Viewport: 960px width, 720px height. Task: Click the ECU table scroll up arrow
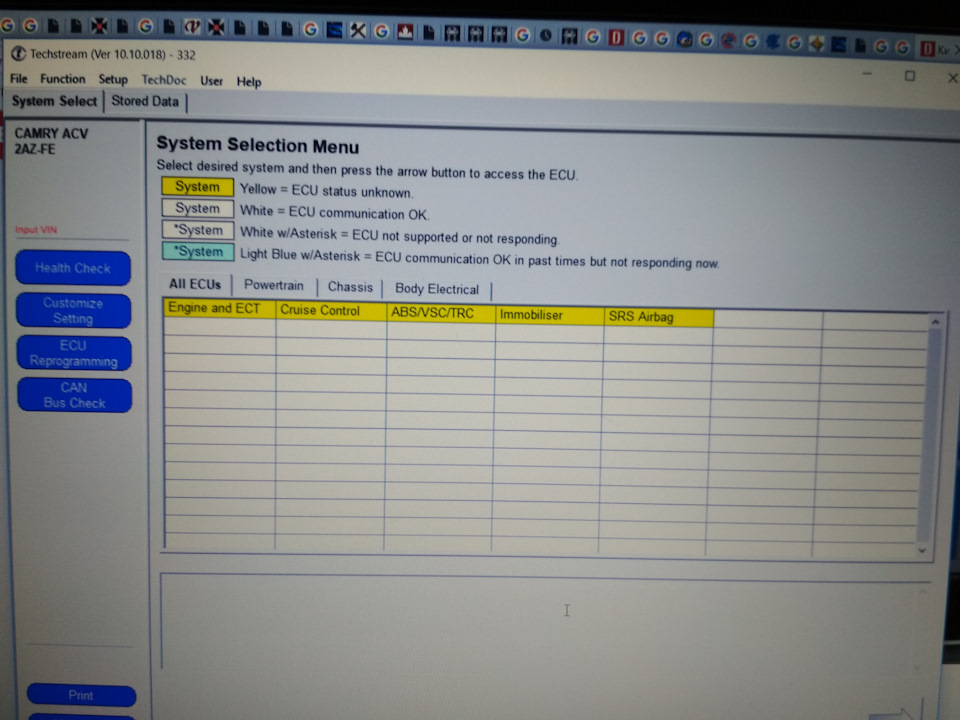(x=935, y=322)
